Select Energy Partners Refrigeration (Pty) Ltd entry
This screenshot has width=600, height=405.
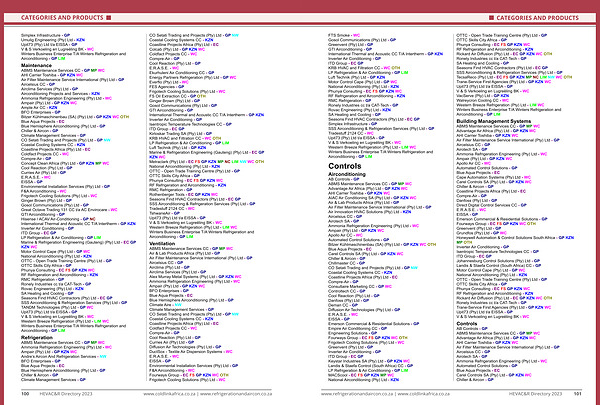[x=192, y=77]
